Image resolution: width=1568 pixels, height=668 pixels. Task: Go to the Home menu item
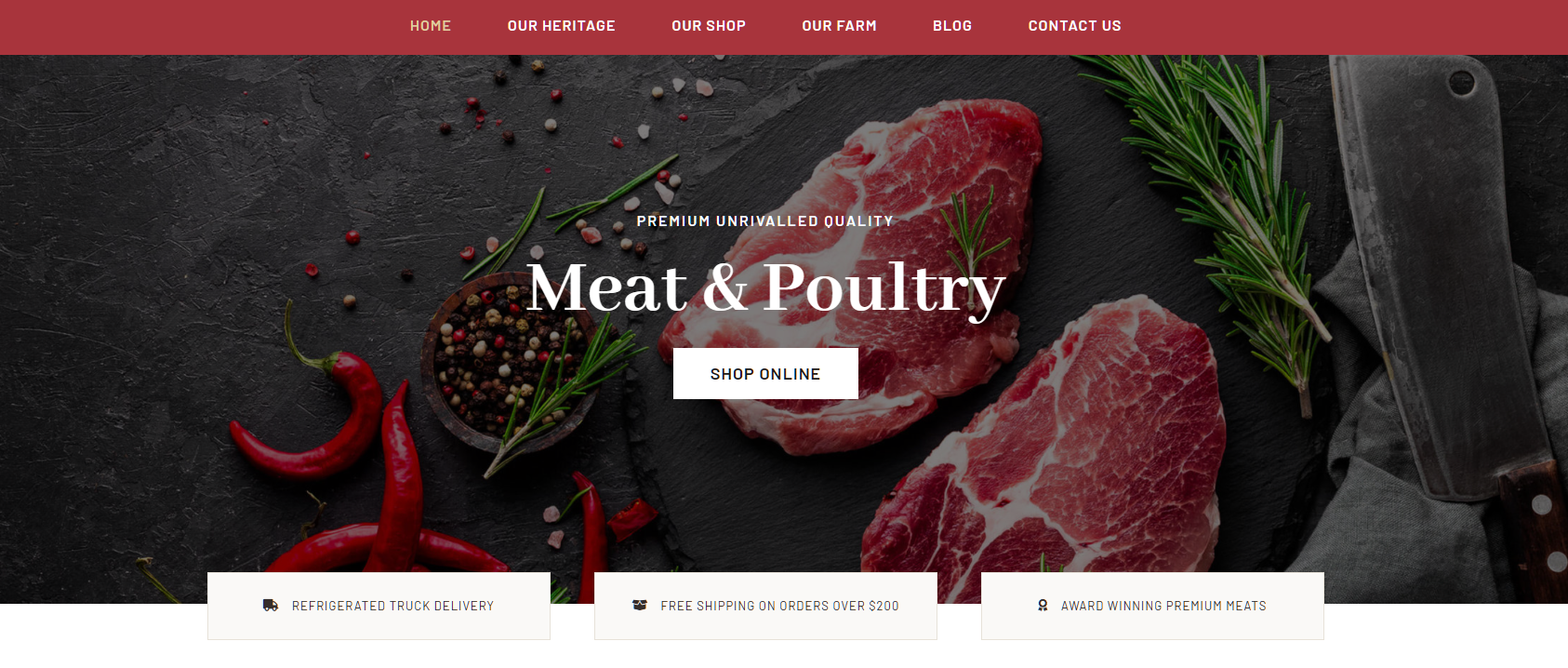(x=431, y=26)
